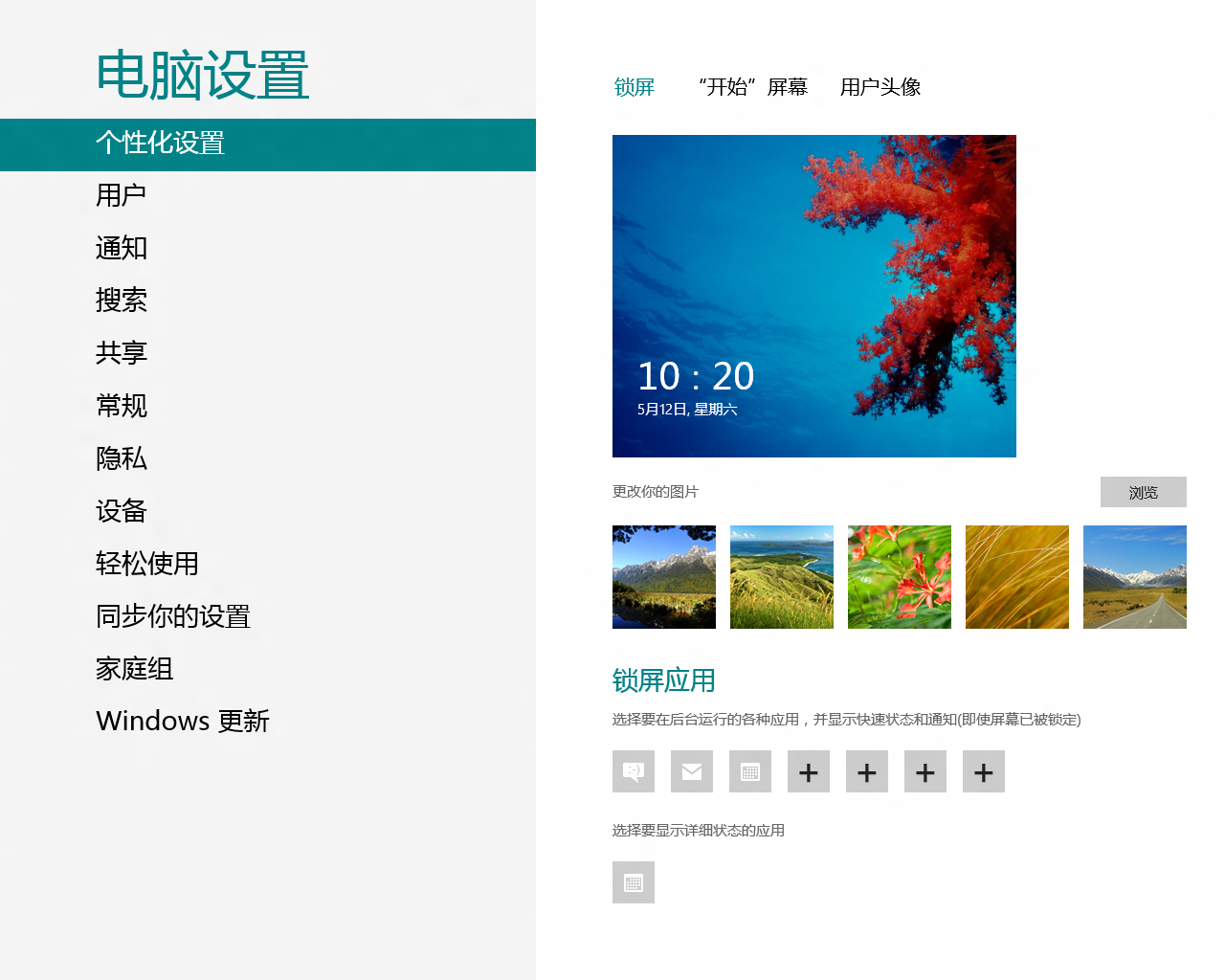Select 个性化设置 in the sidebar
Screen dimensions: 1225x980
coord(268,145)
